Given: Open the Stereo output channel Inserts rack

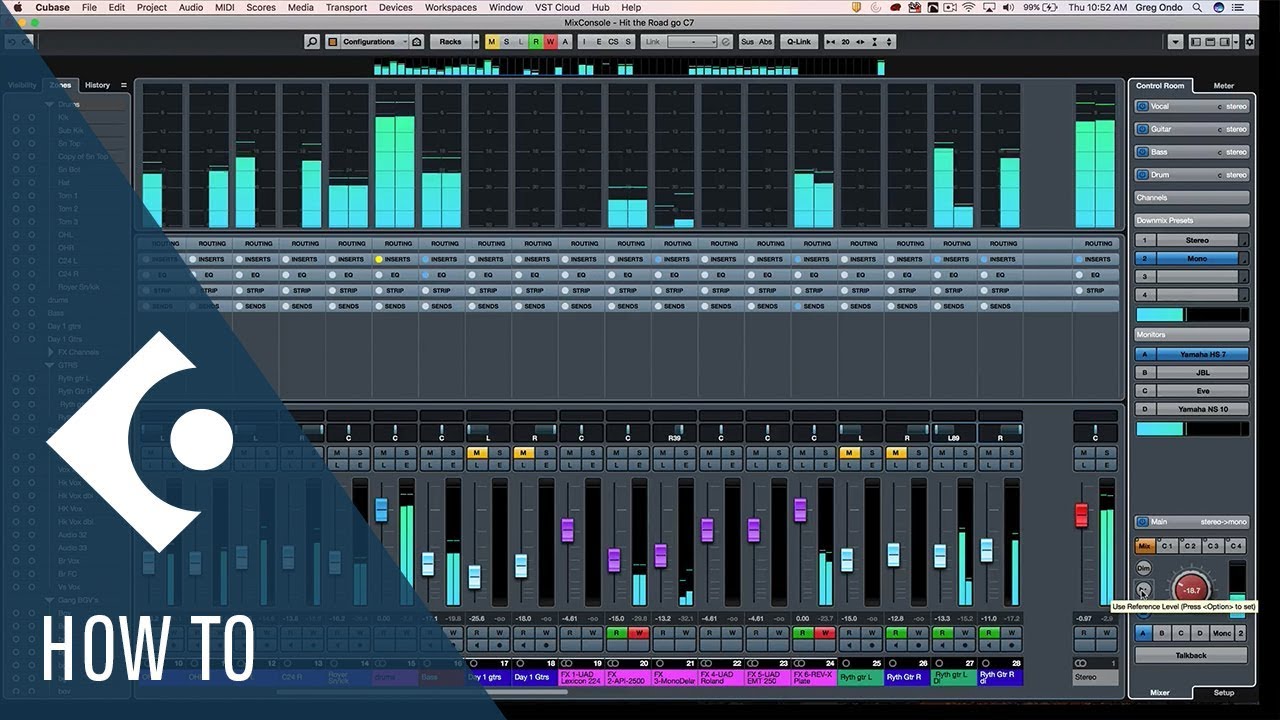Looking at the screenshot, I should pyautogui.click(x=1097, y=259).
